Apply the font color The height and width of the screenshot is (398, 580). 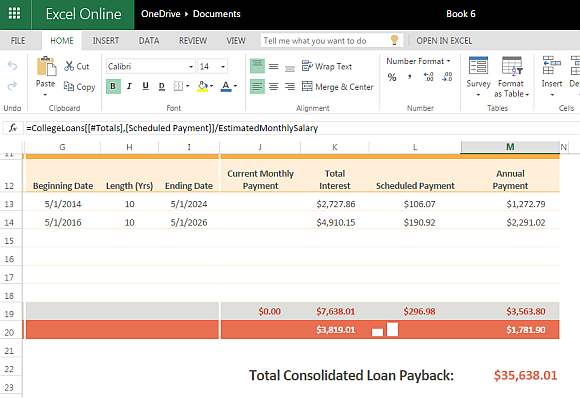tap(226, 87)
